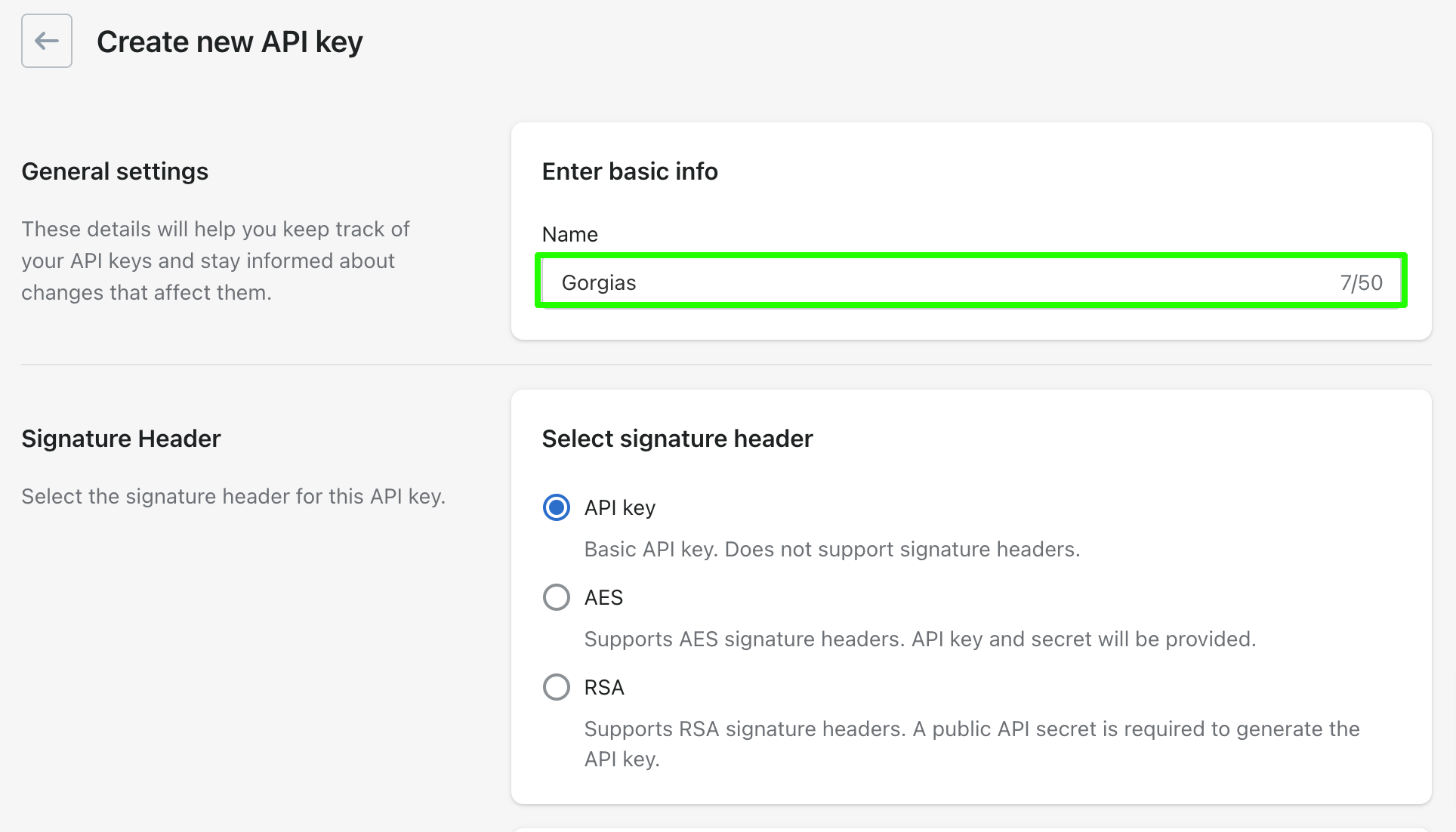Click 'Supports AES signature headers' description
The height and width of the screenshot is (832, 1456).
click(x=920, y=639)
